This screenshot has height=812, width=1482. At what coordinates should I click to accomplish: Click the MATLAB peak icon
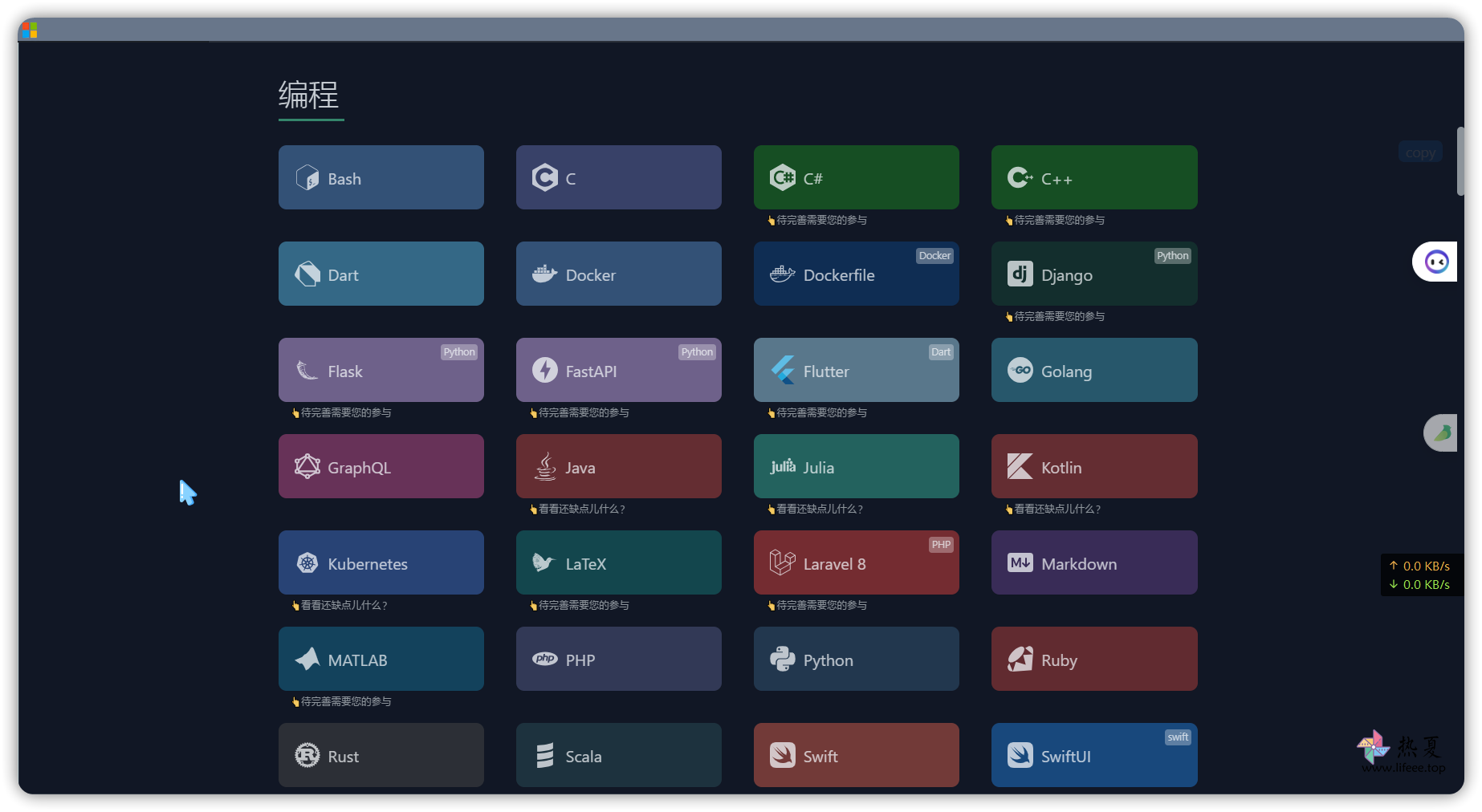pos(307,659)
